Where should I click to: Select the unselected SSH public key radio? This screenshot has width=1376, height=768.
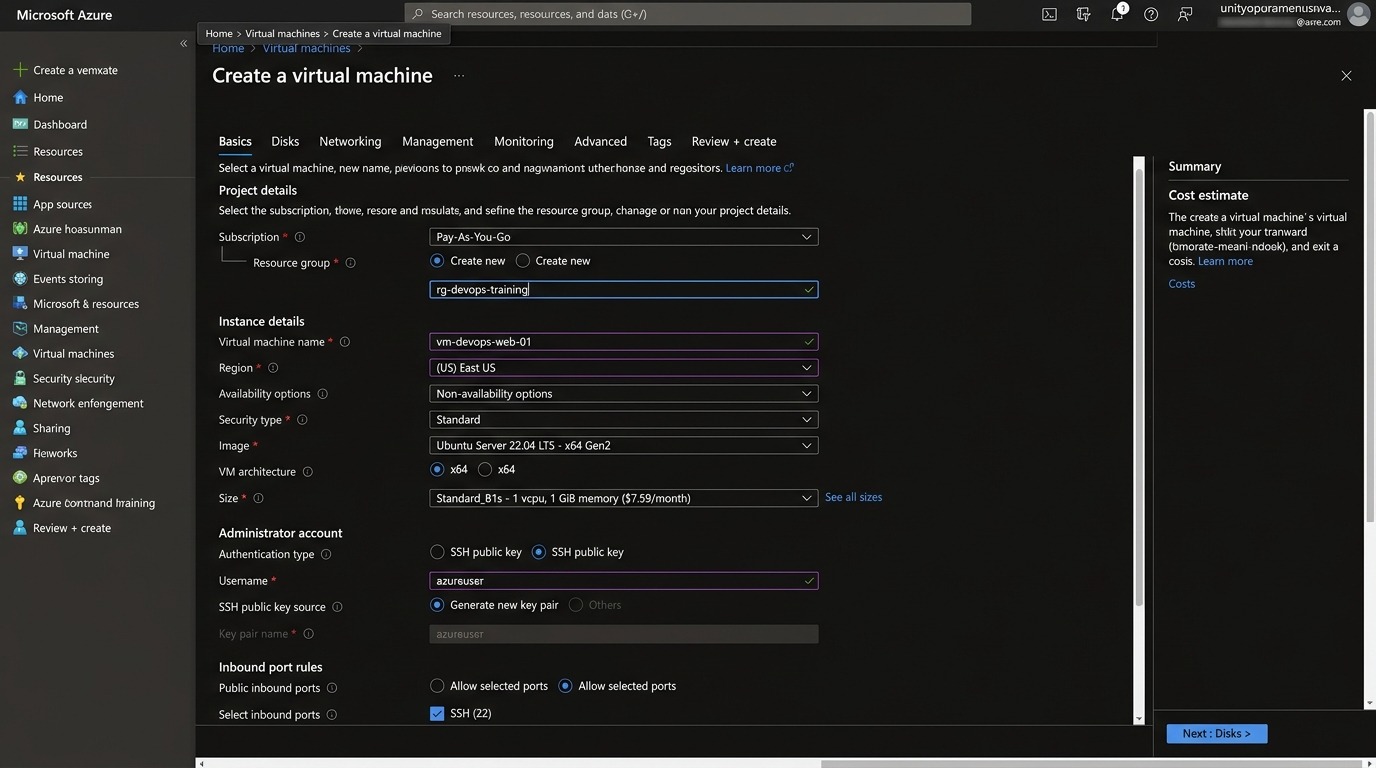click(x=437, y=552)
